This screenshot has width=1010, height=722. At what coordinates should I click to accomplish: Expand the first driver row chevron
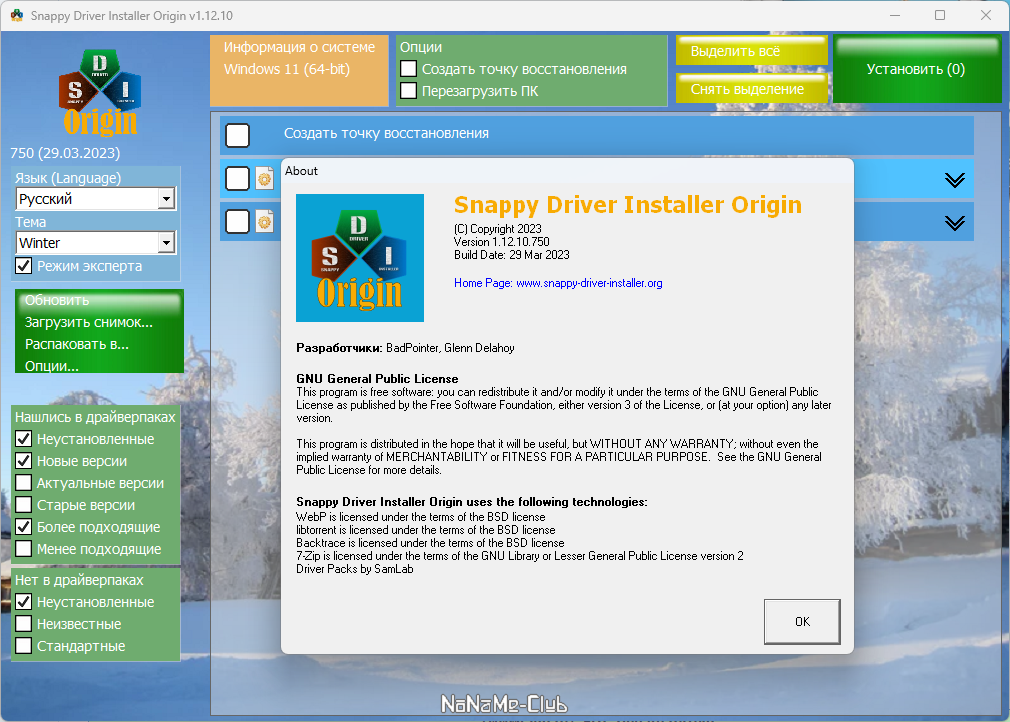point(954,180)
